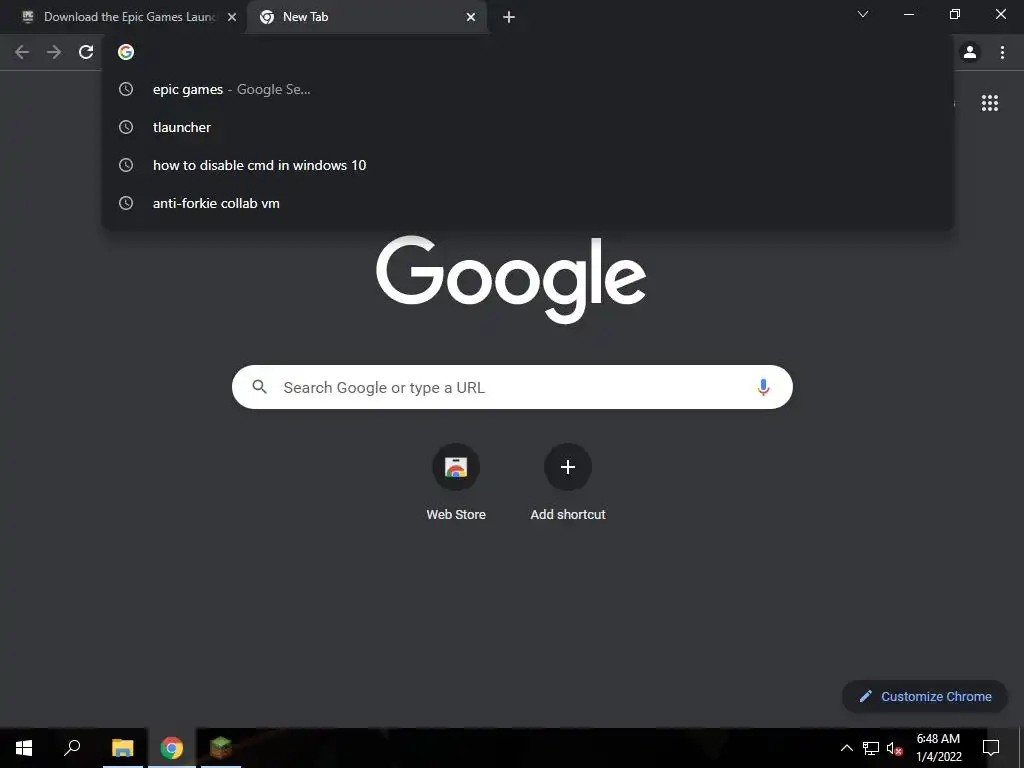
Task: Click the Google logo
Action: 511,279
